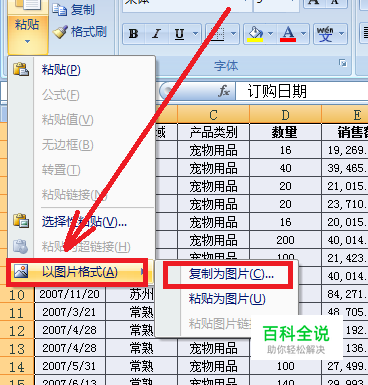Click quantity cell 100 in row 14
This screenshot has height=385, width=368.
click(285, 366)
